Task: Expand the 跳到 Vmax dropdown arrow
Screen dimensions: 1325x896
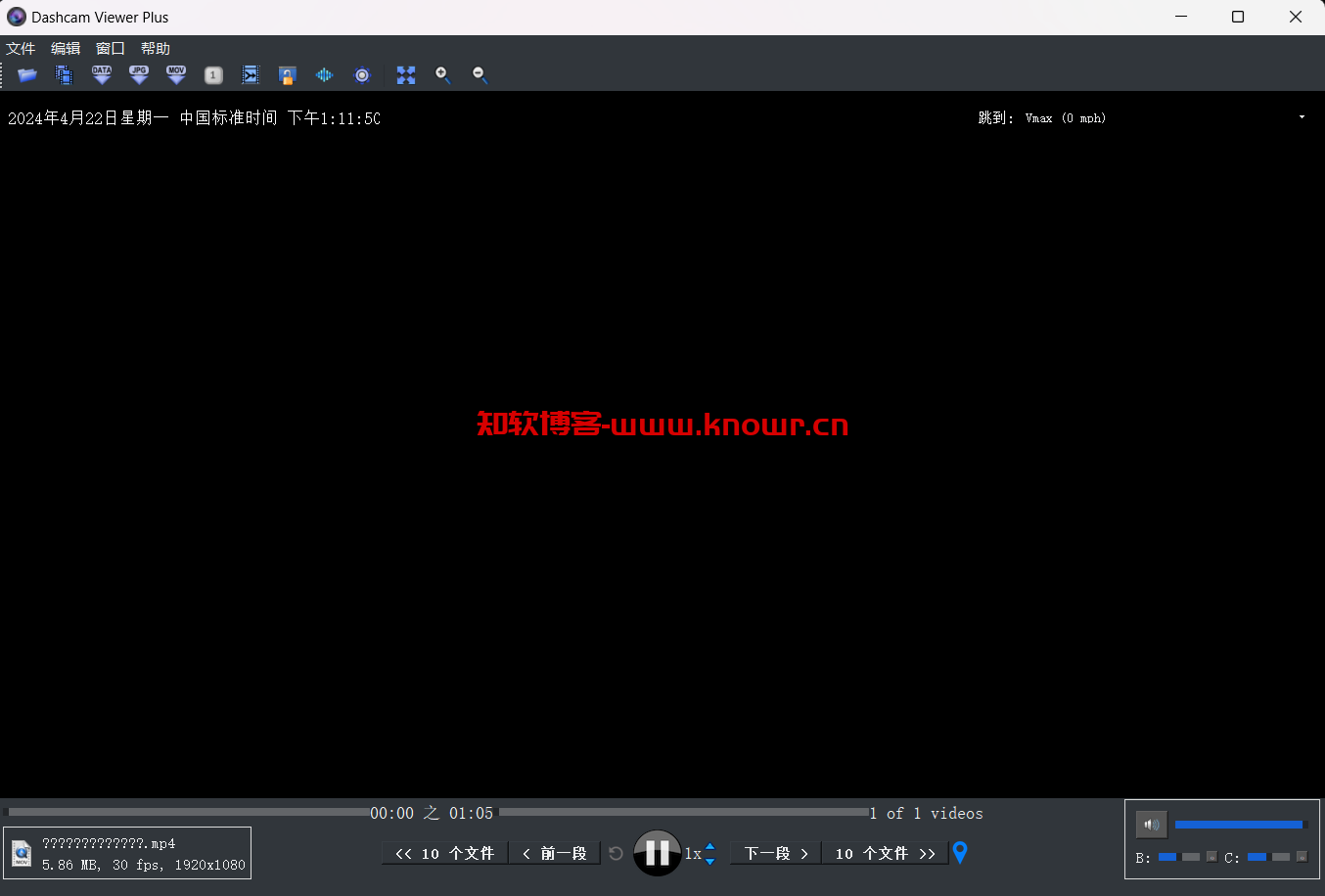Action: pyautogui.click(x=1302, y=117)
